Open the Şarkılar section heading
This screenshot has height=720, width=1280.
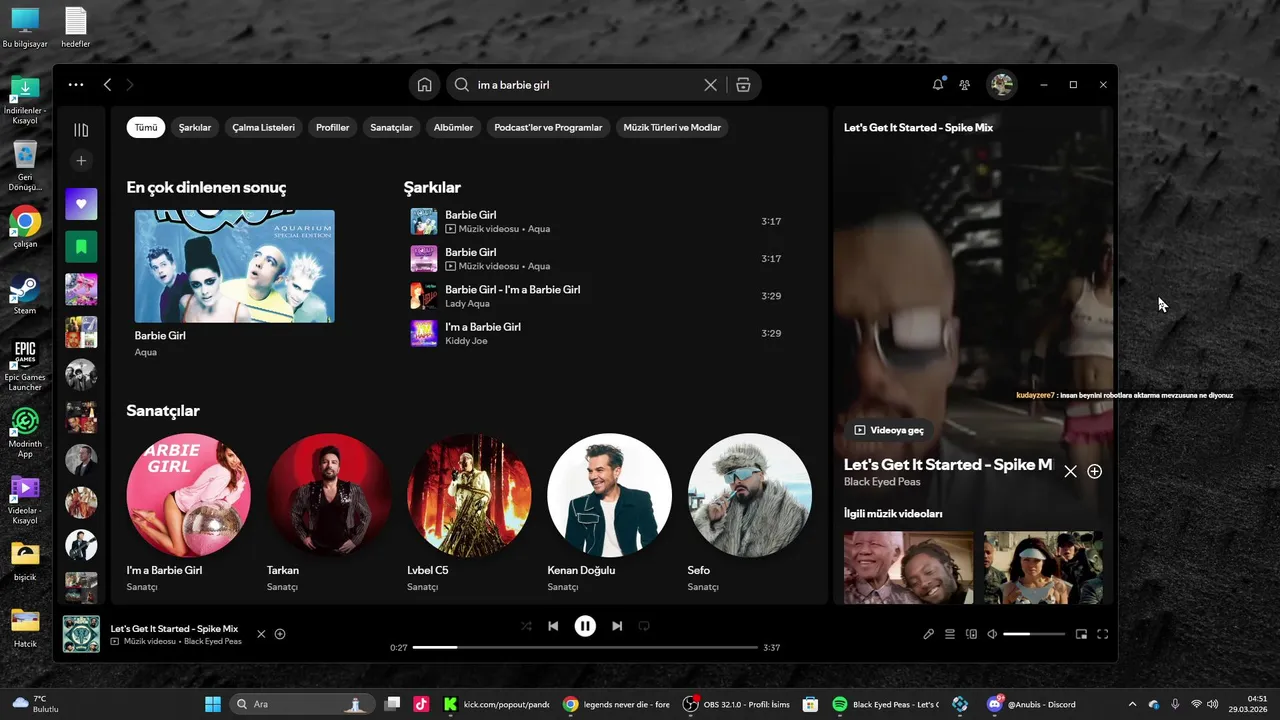coord(432,187)
